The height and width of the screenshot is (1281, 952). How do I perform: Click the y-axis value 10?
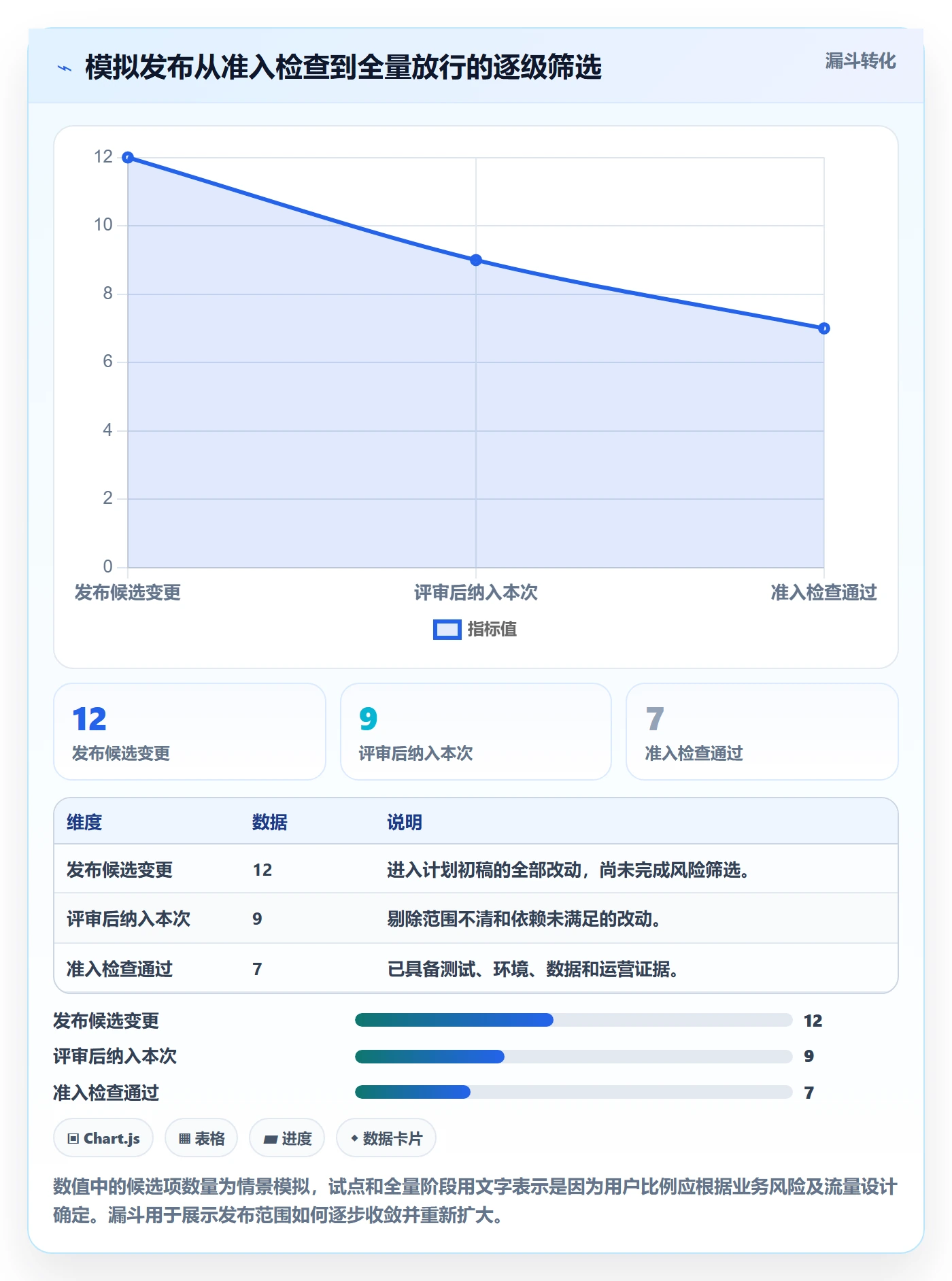pyautogui.click(x=103, y=225)
